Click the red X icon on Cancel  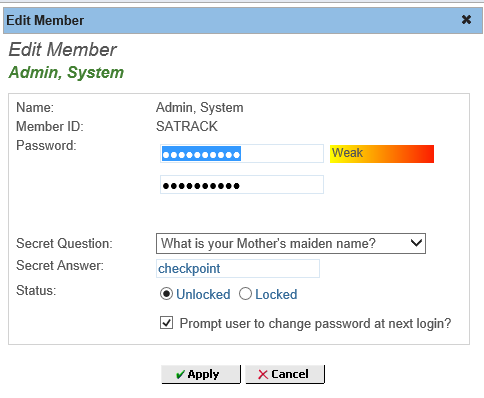263,375
